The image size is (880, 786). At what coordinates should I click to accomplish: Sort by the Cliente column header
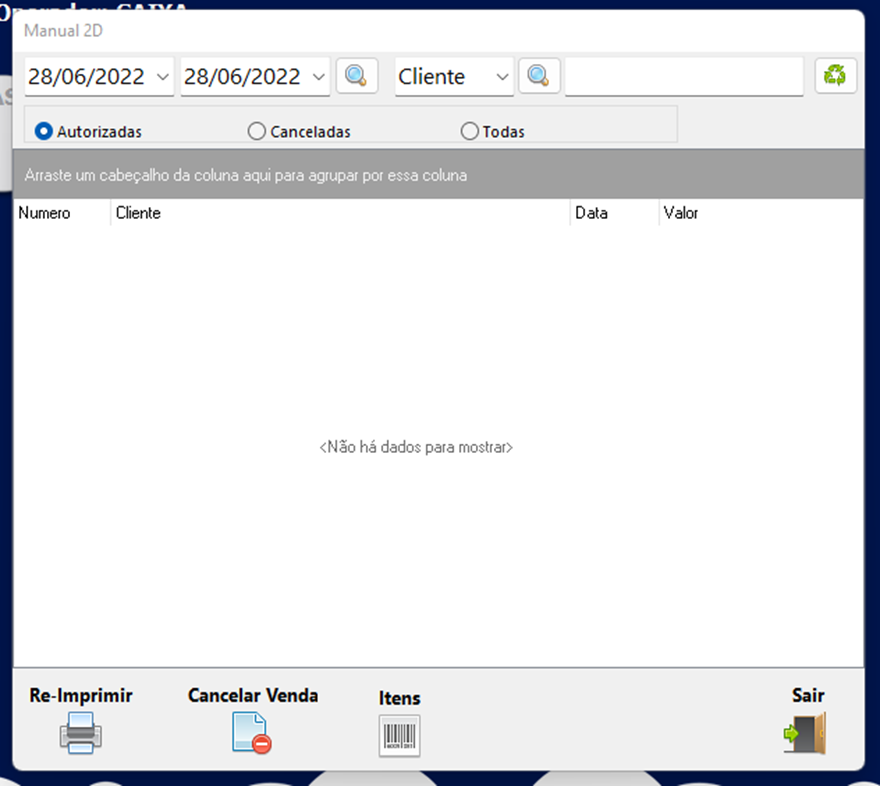pos(340,213)
